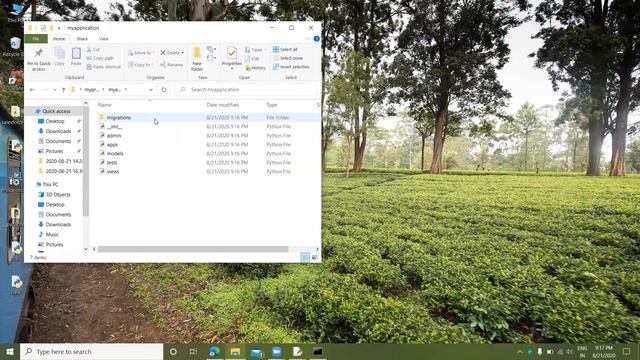Click the Refresh button beside the address bar

pyautogui.click(x=164, y=89)
